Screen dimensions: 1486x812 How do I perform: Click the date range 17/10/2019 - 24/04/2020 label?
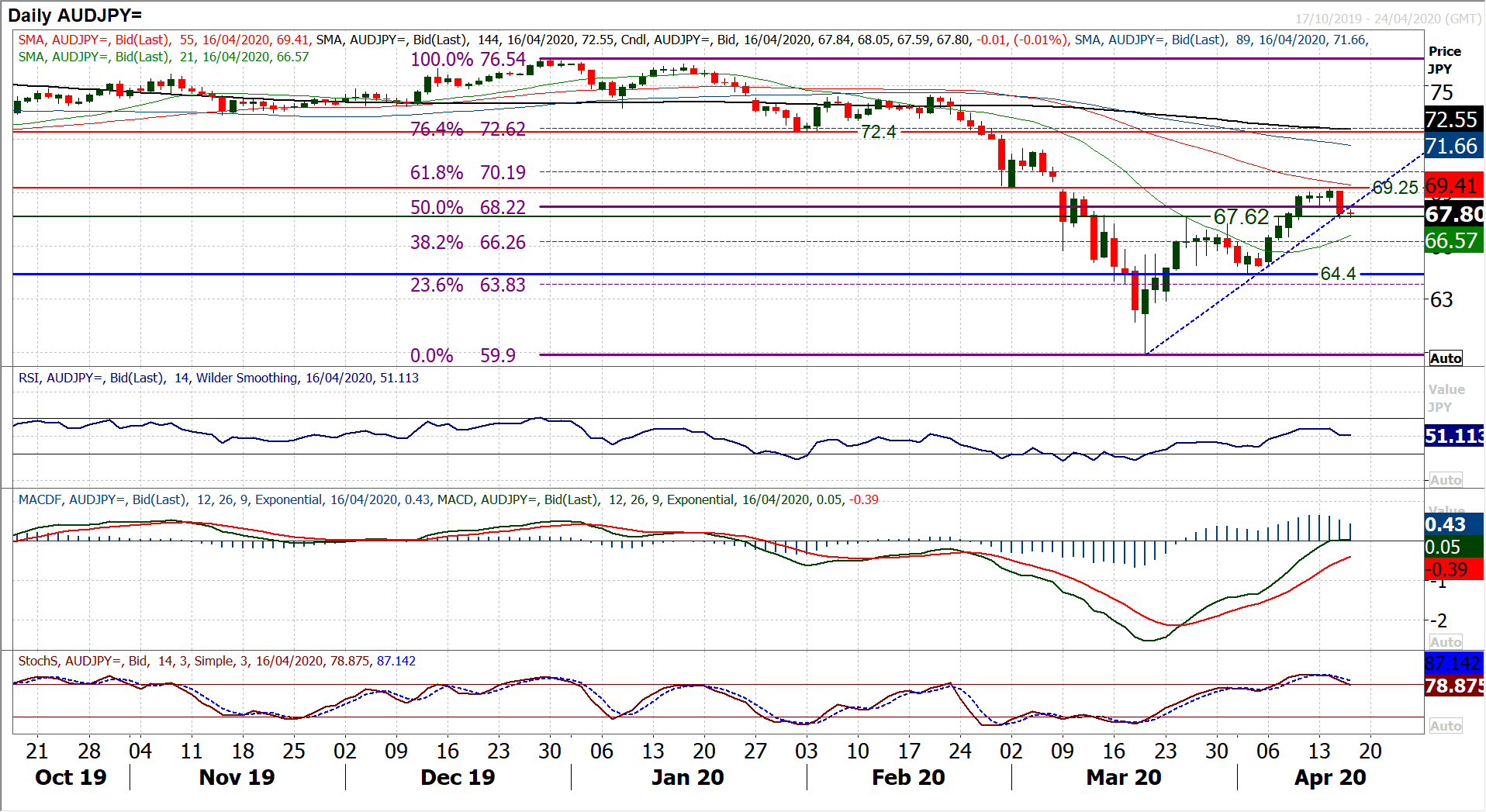1388,19
